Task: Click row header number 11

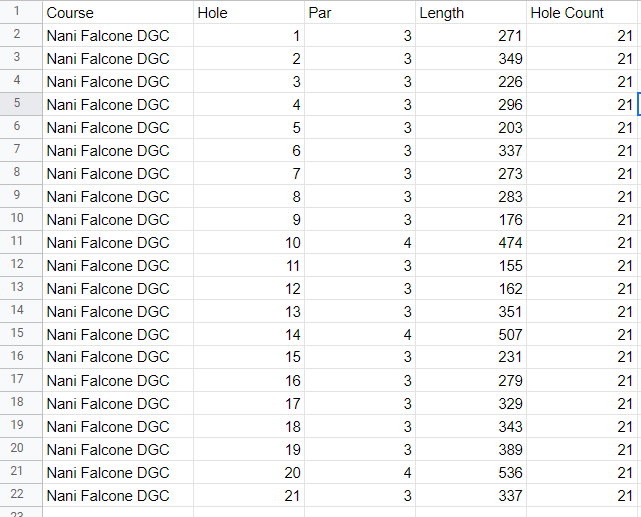Action: [x=16, y=242]
